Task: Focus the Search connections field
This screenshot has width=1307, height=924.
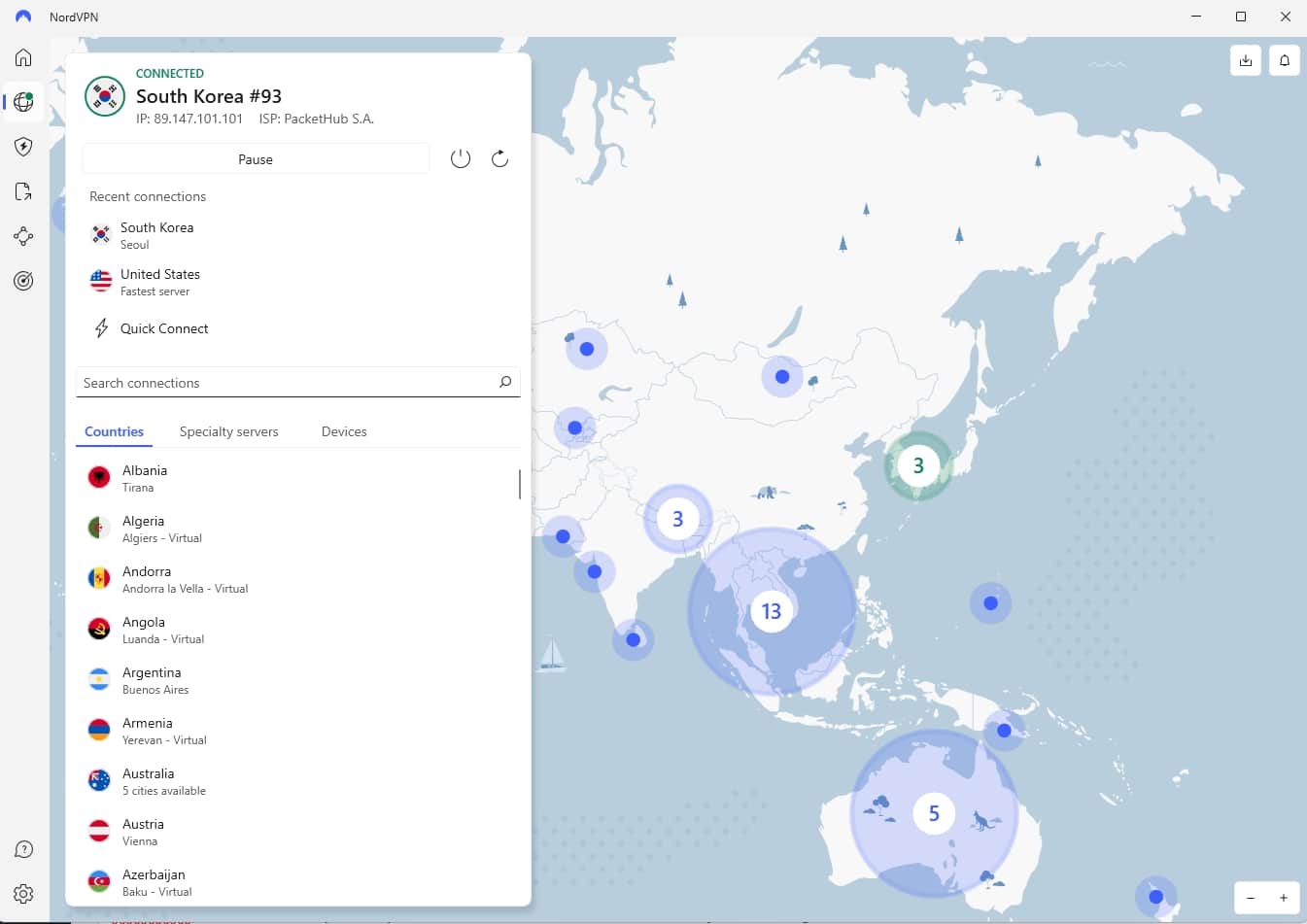Action: point(297,382)
